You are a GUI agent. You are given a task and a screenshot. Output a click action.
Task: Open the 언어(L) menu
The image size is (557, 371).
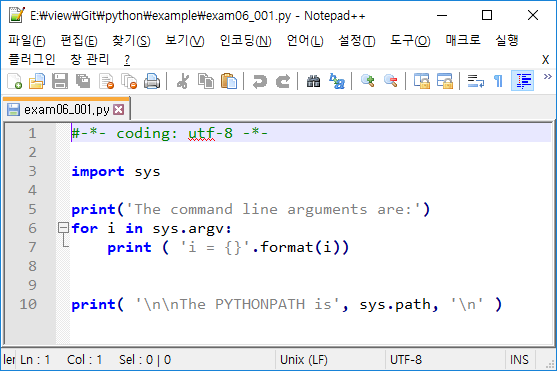tap(305, 41)
